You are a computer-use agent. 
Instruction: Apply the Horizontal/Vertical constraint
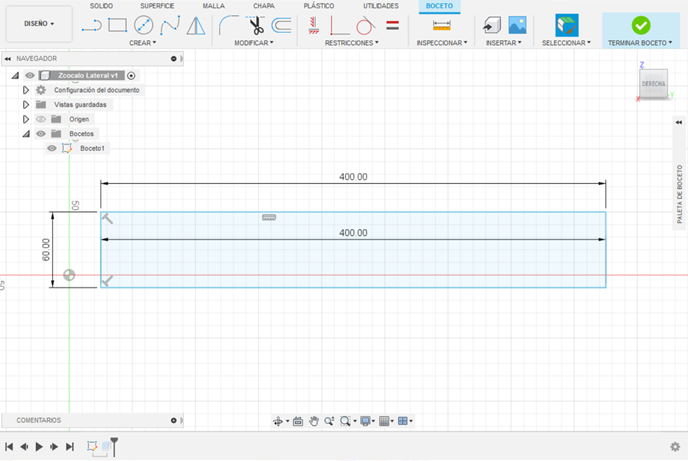339,25
